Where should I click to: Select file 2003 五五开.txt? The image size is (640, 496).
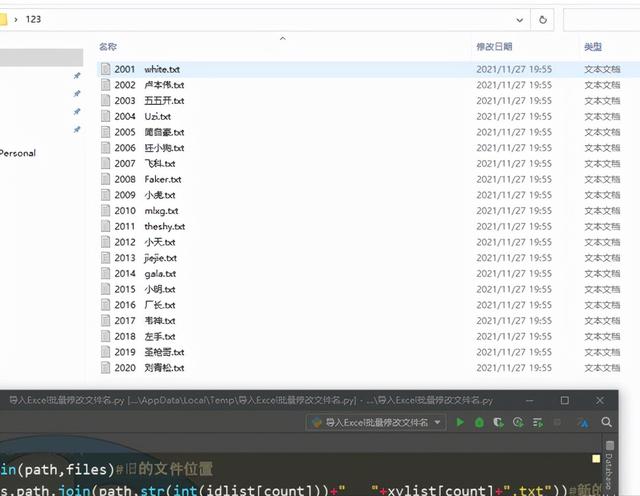pos(149,101)
